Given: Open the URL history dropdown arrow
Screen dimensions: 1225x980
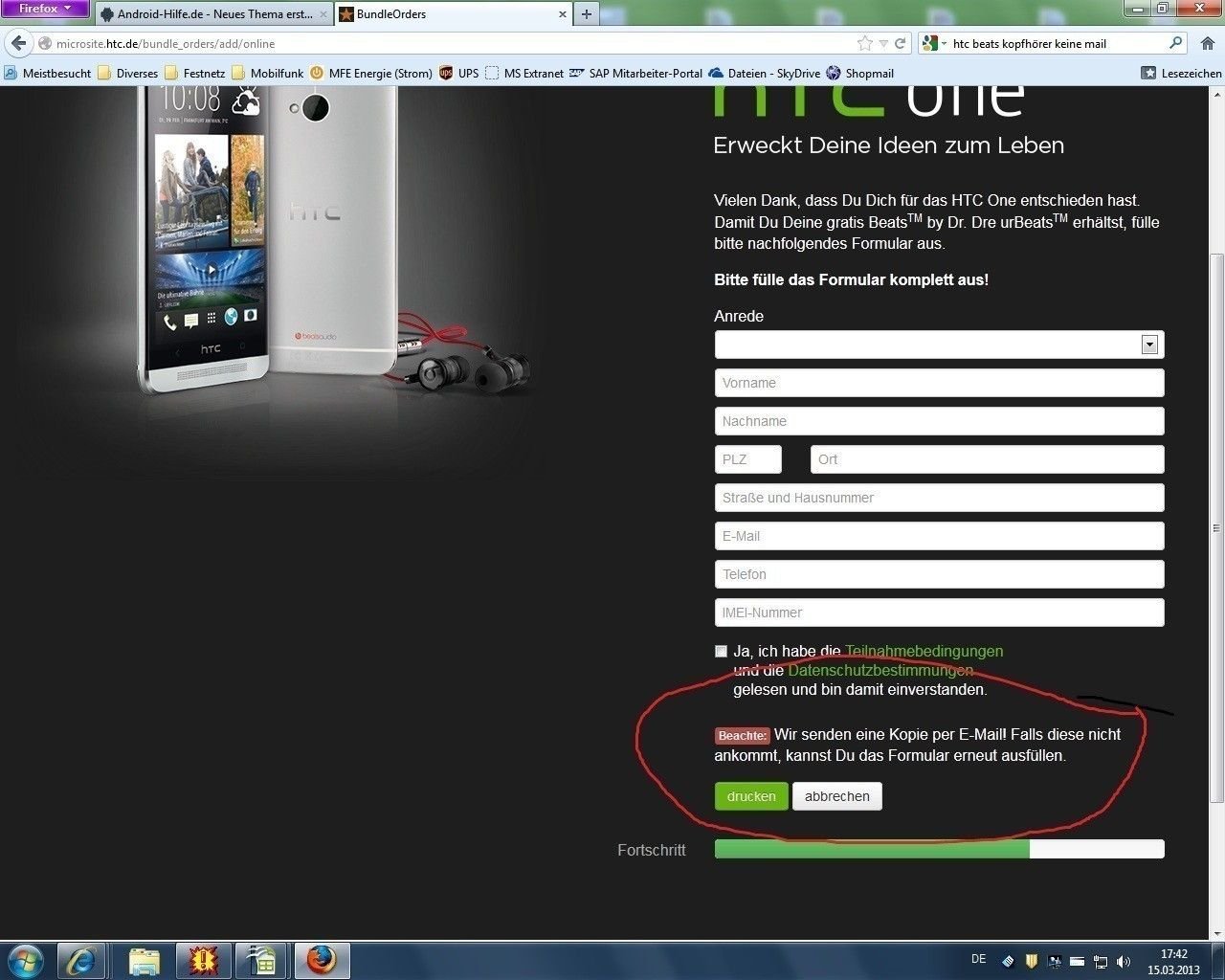Looking at the screenshot, I should 884,43.
